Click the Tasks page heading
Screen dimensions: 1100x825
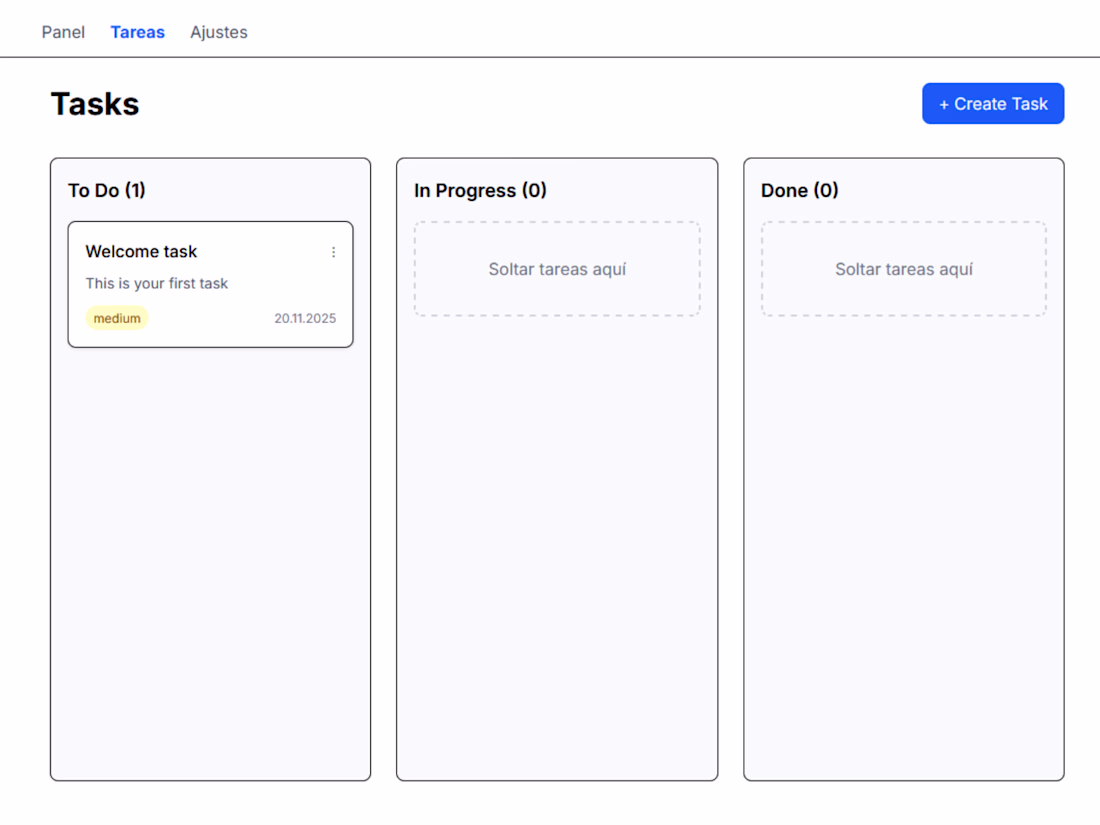[95, 104]
